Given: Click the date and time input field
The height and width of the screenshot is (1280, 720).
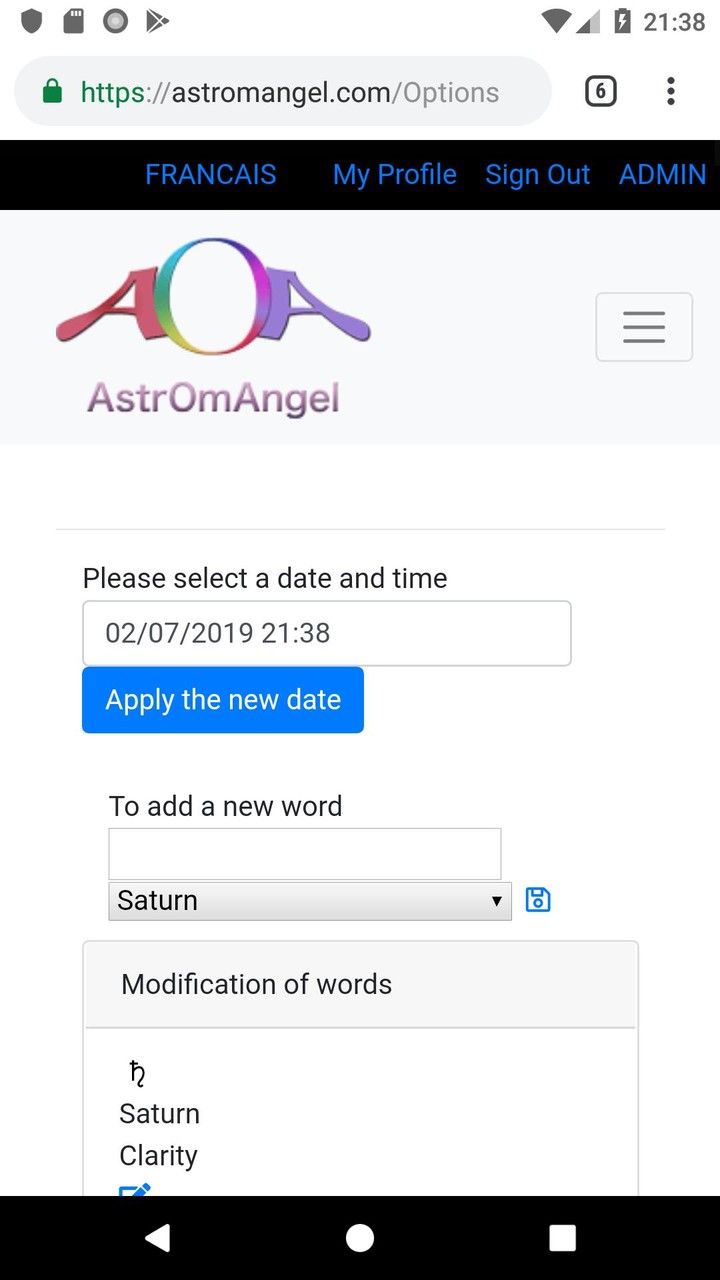Looking at the screenshot, I should (326, 633).
